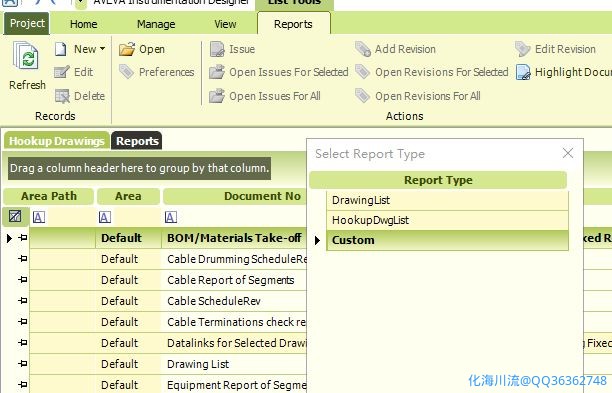Viewport: 612px width, 393px height.
Task: Click the Preferences button label
Action: tap(167, 72)
